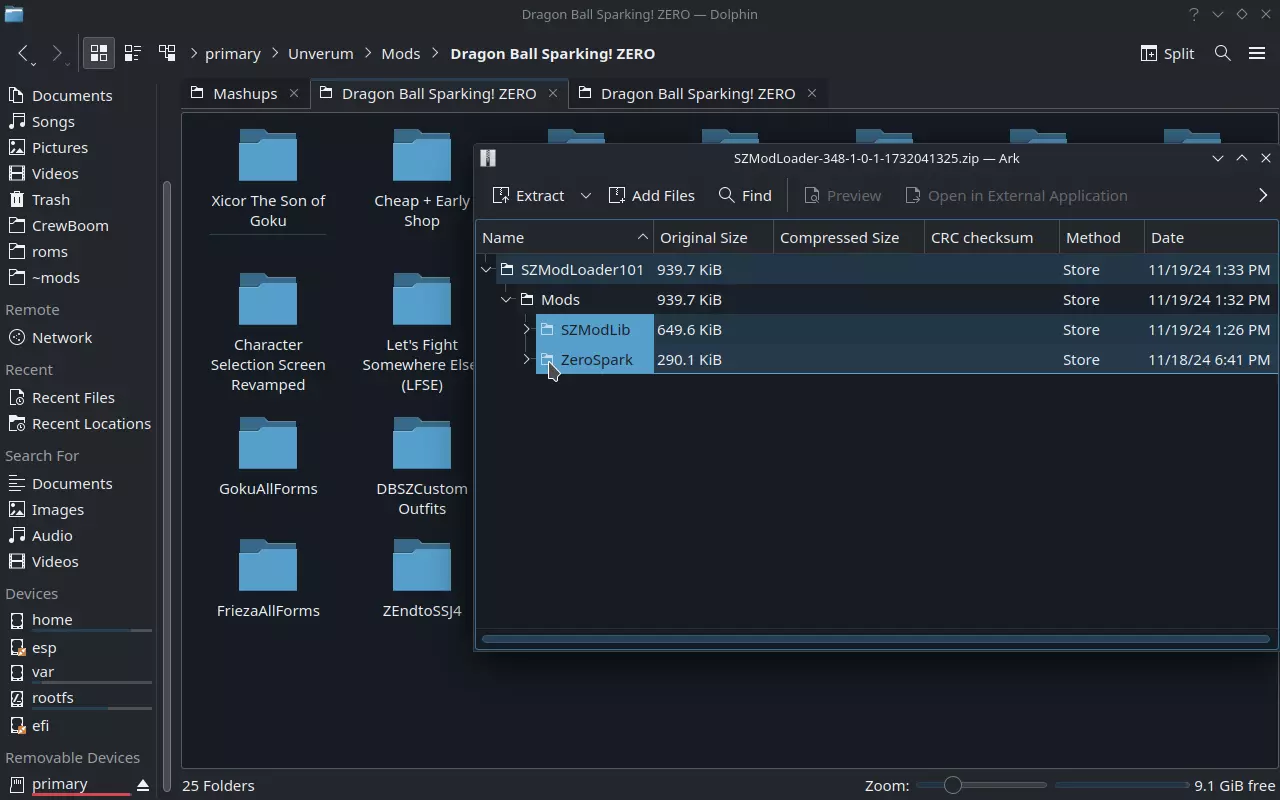Click Extract button in Ark
Viewport: 1280px width, 800px height.
click(x=529, y=196)
